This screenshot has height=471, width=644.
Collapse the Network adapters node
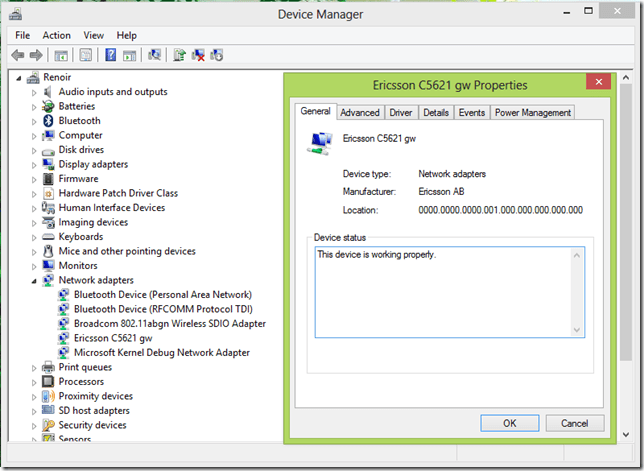point(34,281)
